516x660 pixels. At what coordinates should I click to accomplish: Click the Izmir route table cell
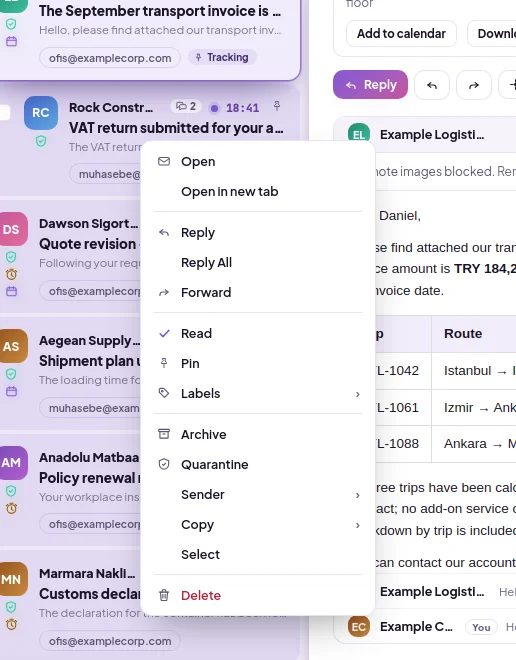[x=473, y=407]
